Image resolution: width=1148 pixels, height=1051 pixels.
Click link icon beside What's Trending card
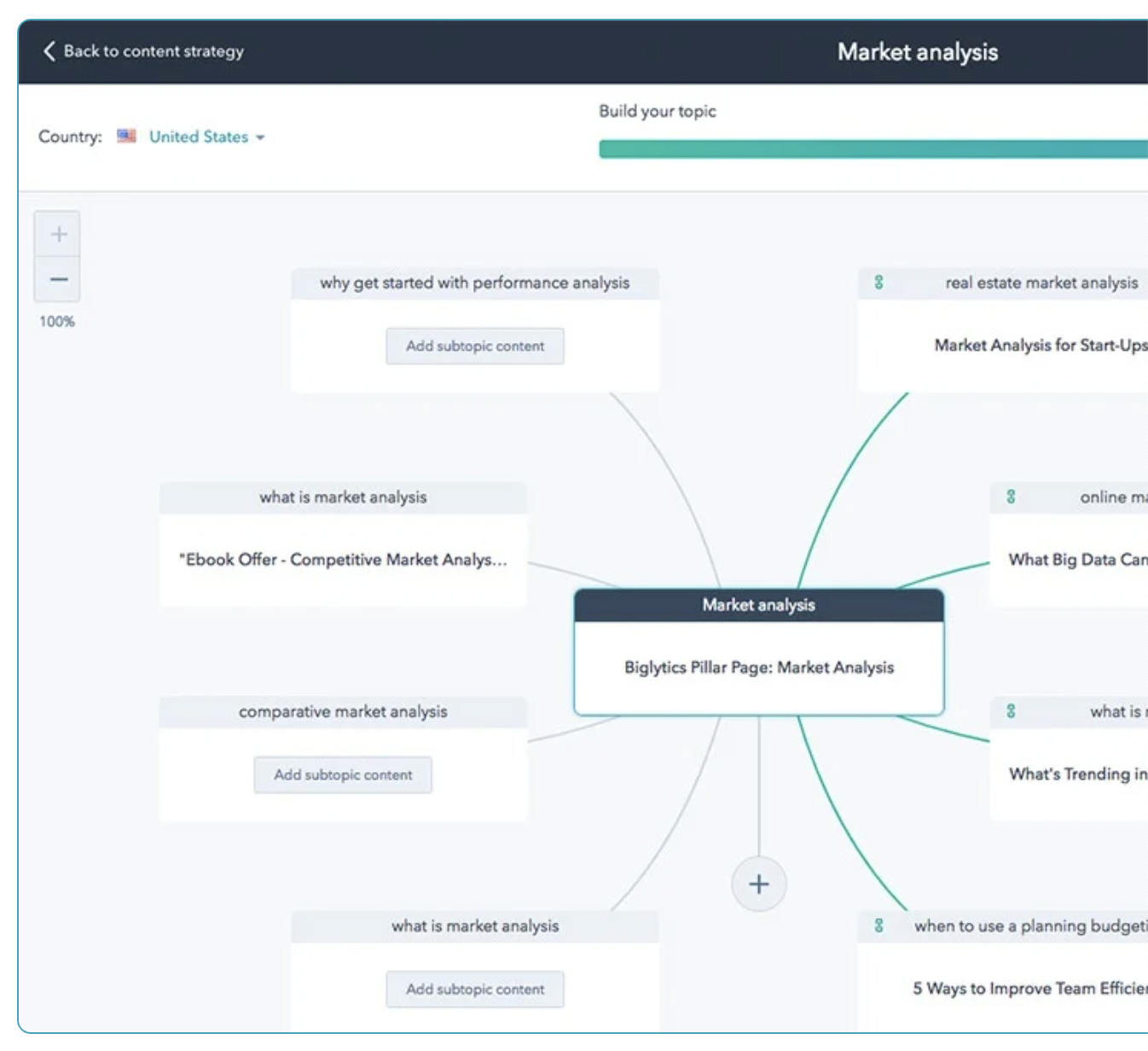(1011, 711)
